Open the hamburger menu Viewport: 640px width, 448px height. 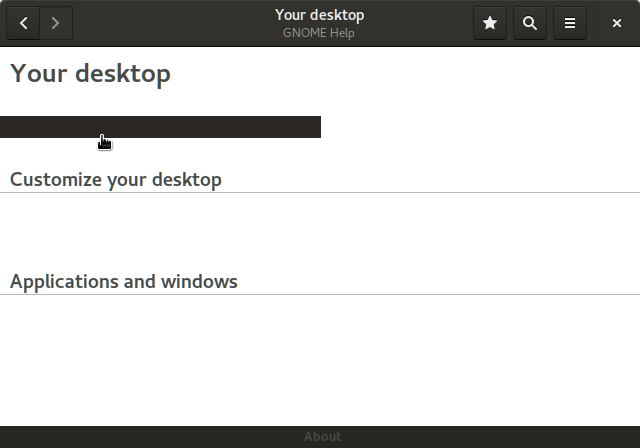coord(570,23)
